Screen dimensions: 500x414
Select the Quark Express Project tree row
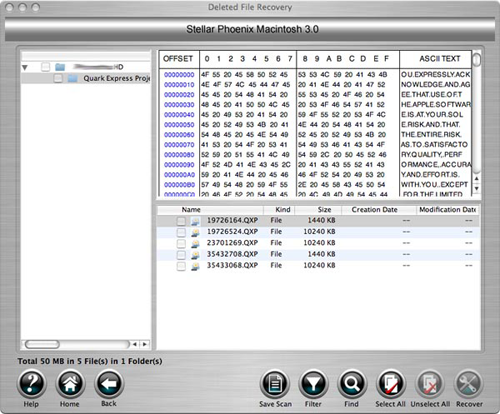pos(86,79)
